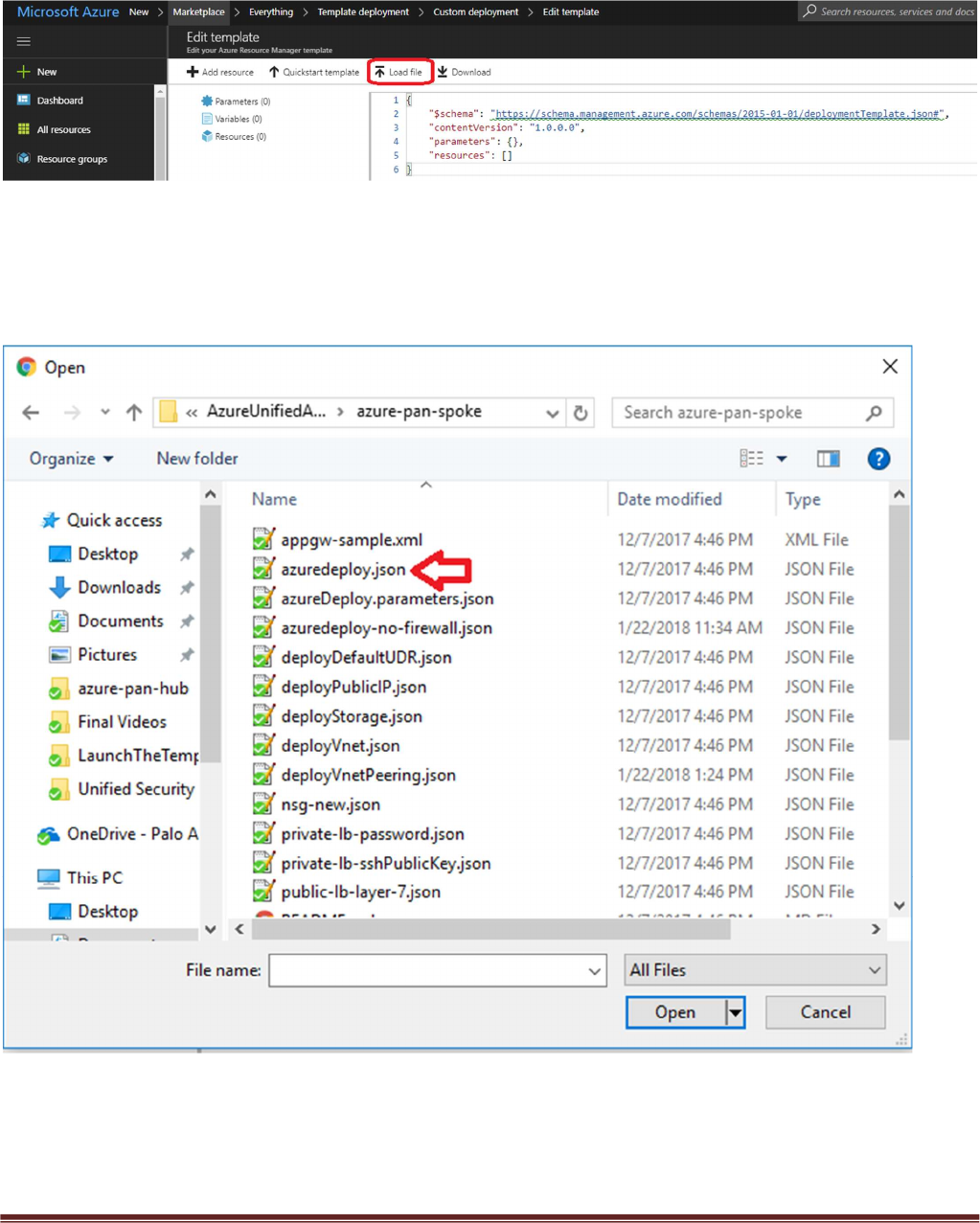980x1223 pixels.
Task: Click the File name input box
Action: click(438, 970)
